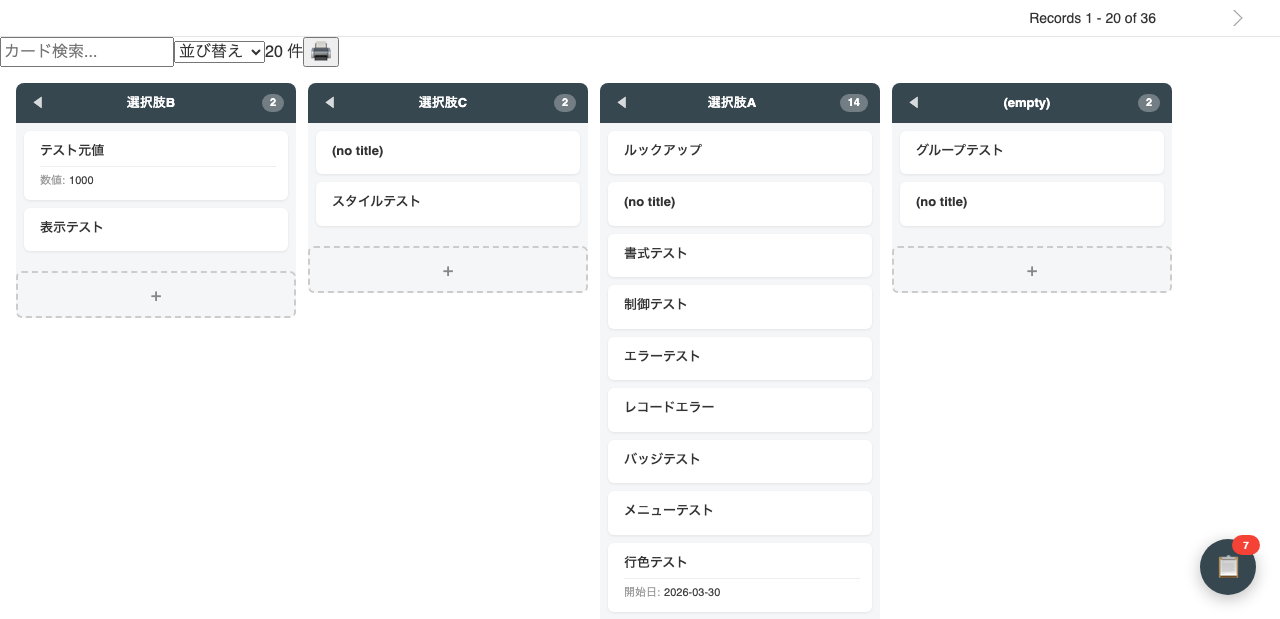Open the 行色テスト card
The height and width of the screenshot is (619, 1280).
(x=740, y=577)
